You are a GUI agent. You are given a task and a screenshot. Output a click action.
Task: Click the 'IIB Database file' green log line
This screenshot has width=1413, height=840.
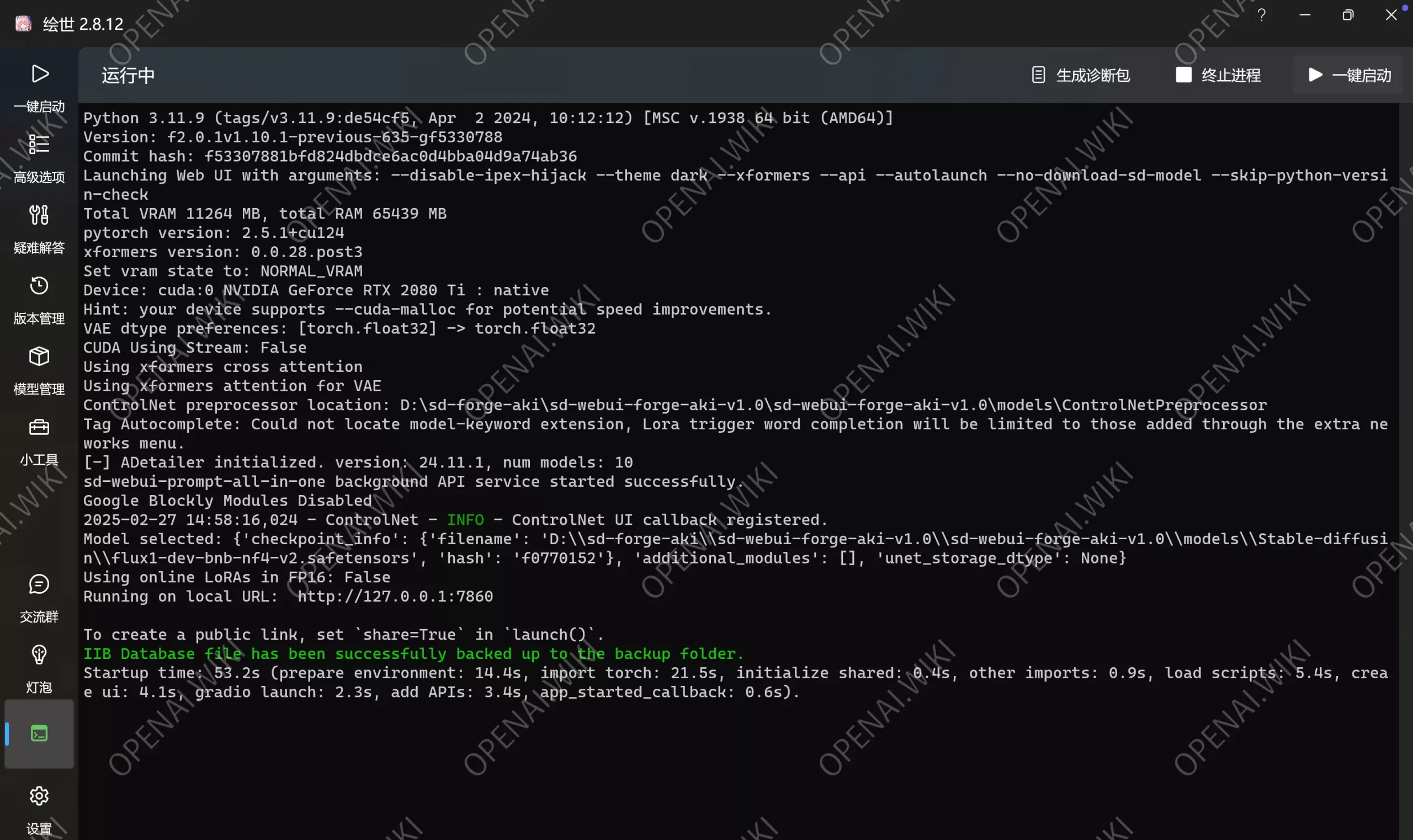click(x=413, y=654)
